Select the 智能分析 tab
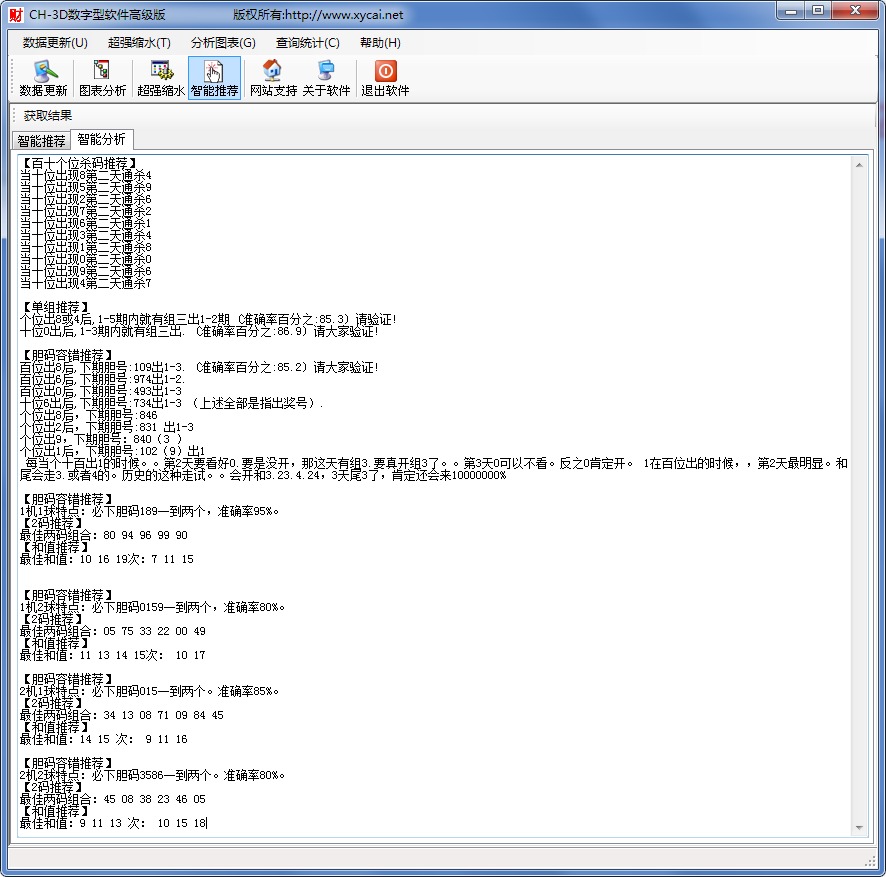 (x=101, y=140)
